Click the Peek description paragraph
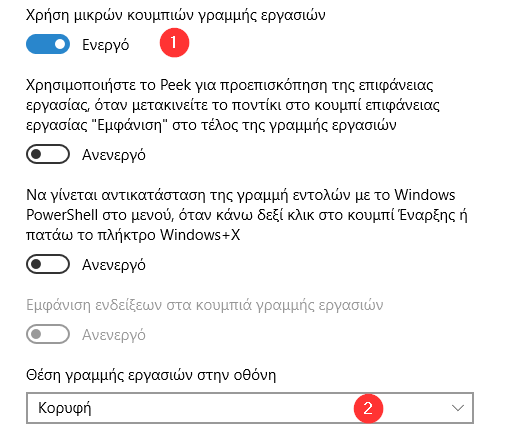Screen dimensions: 529x436 pos(233,105)
